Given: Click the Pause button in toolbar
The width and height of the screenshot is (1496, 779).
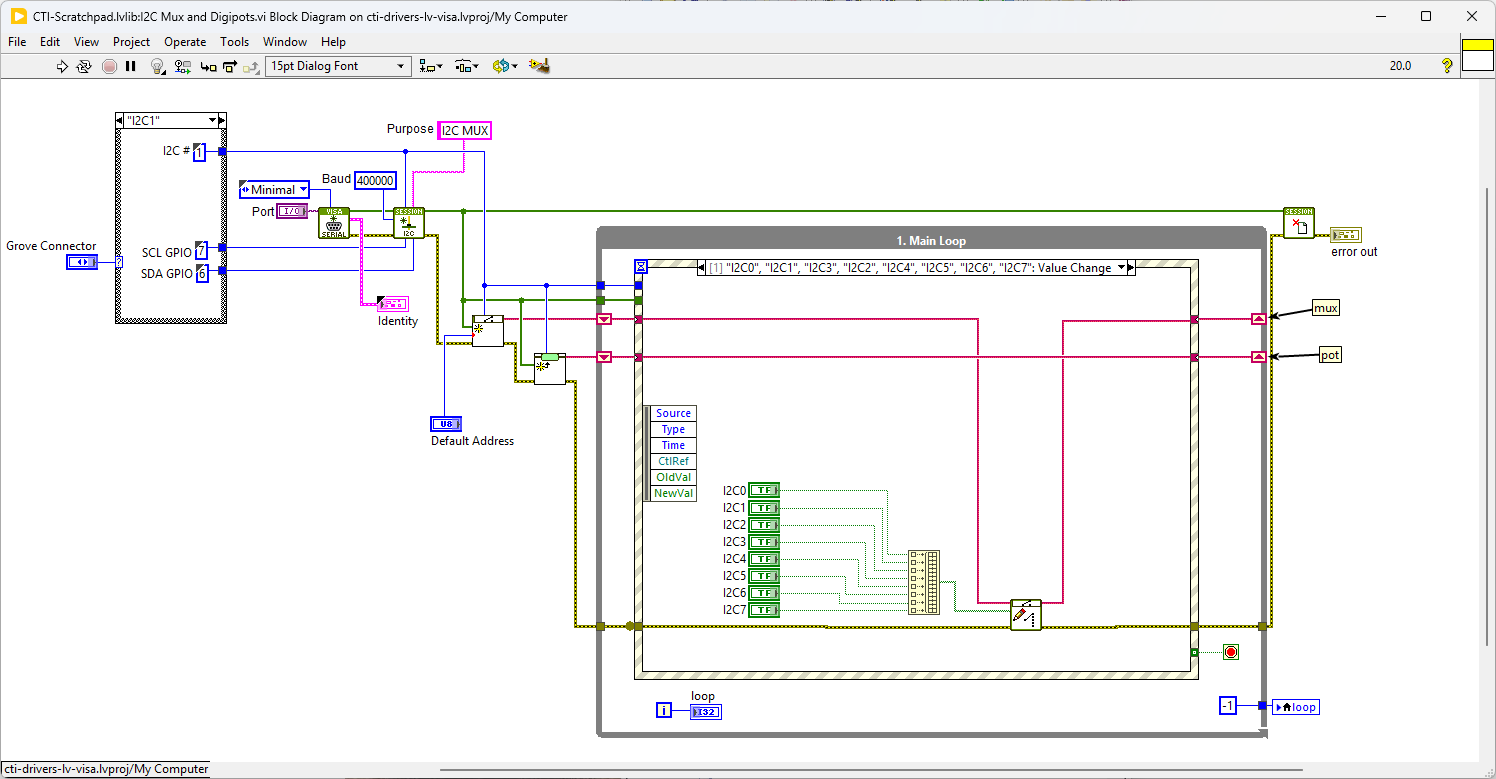Looking at the screenshot, I should tap(131, 66).
